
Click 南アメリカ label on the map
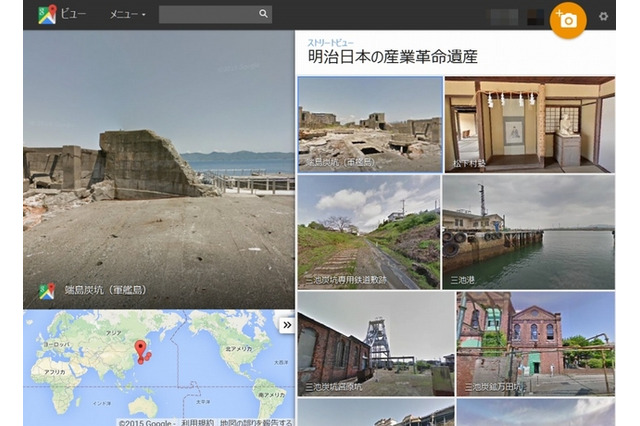pyautogui.click(x=272, y=395)
